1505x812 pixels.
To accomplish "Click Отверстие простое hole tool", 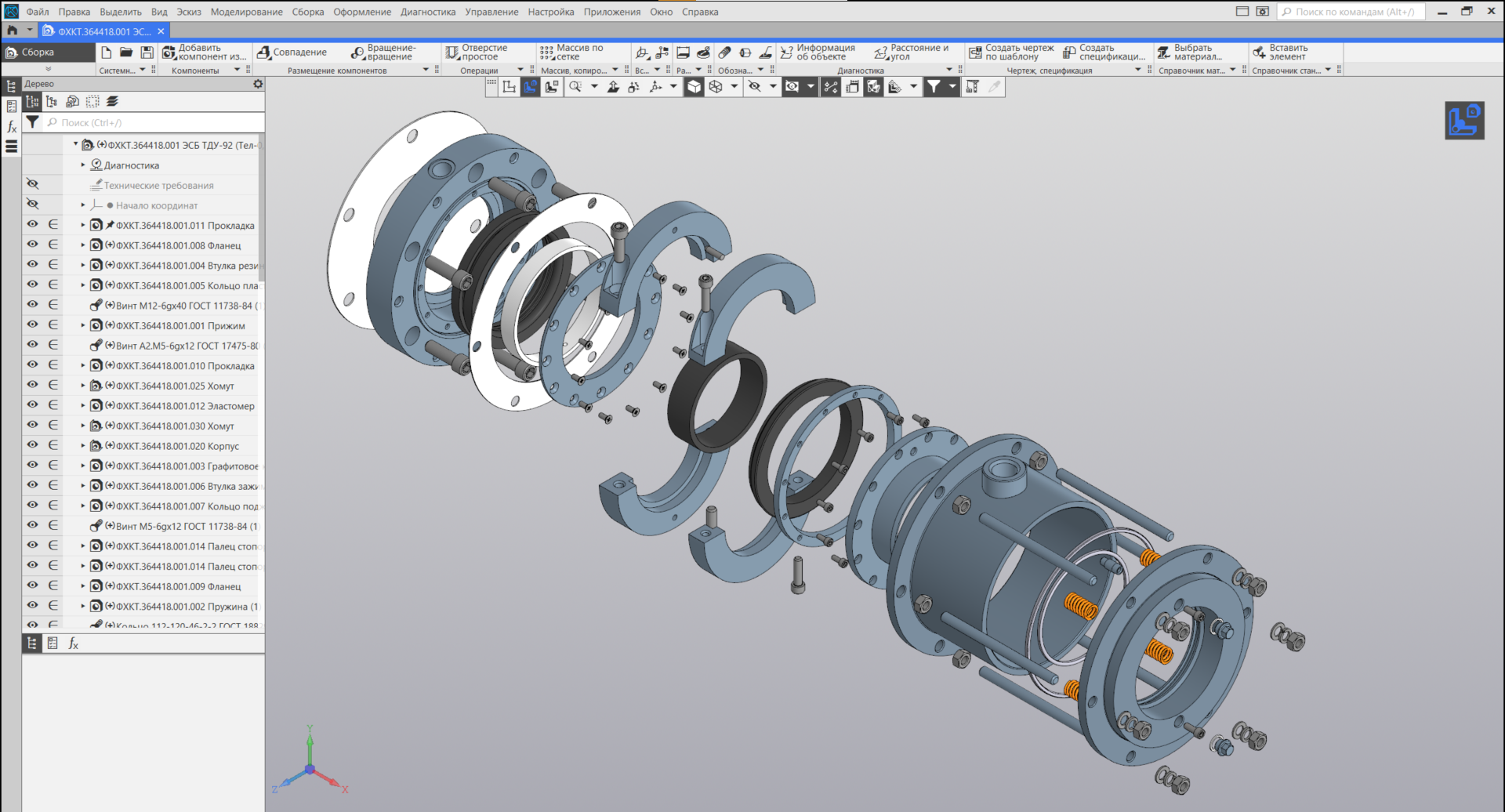I will (x=477, y=53).
